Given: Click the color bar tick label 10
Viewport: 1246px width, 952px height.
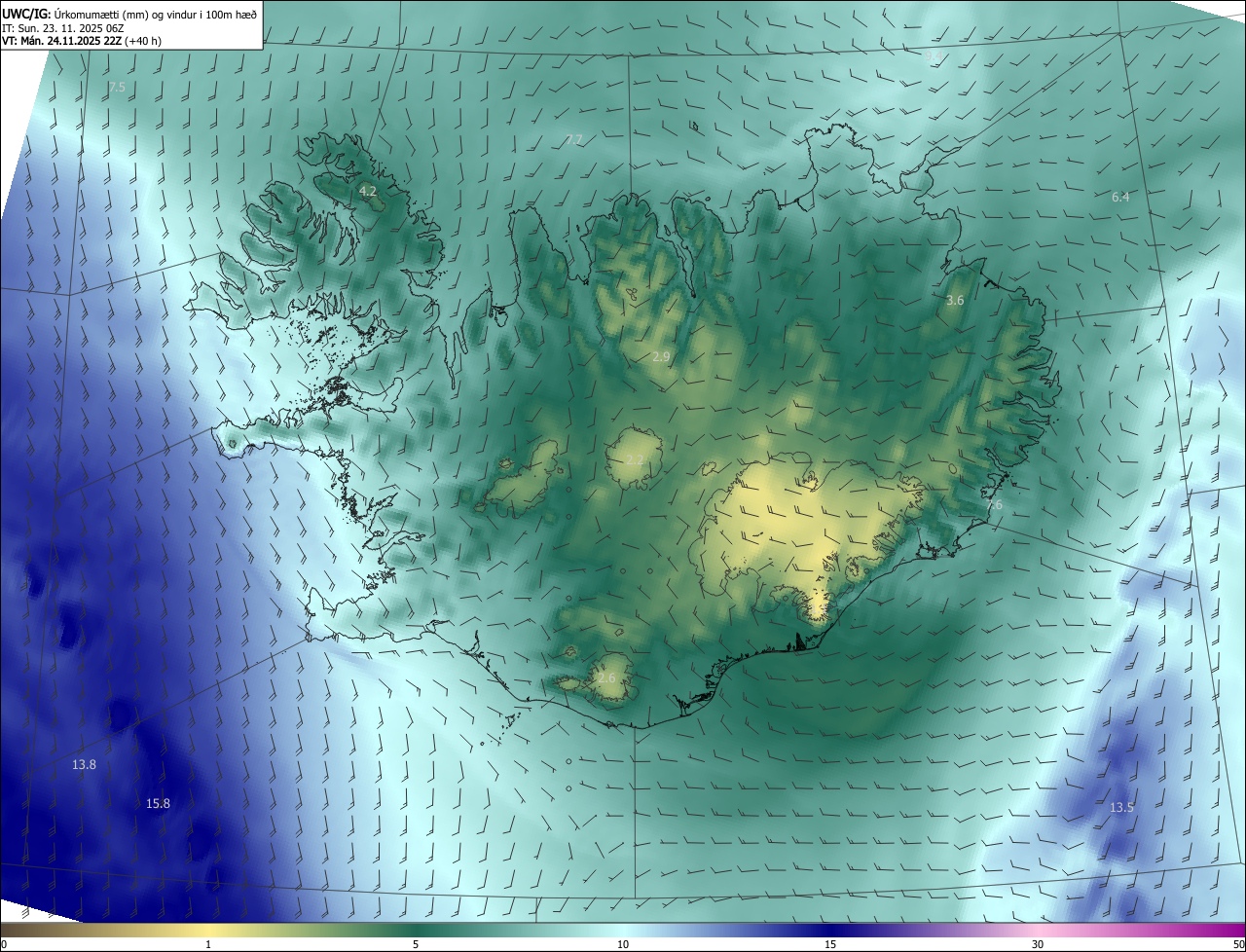Looking at the screenshot, I should click(623, 945).
